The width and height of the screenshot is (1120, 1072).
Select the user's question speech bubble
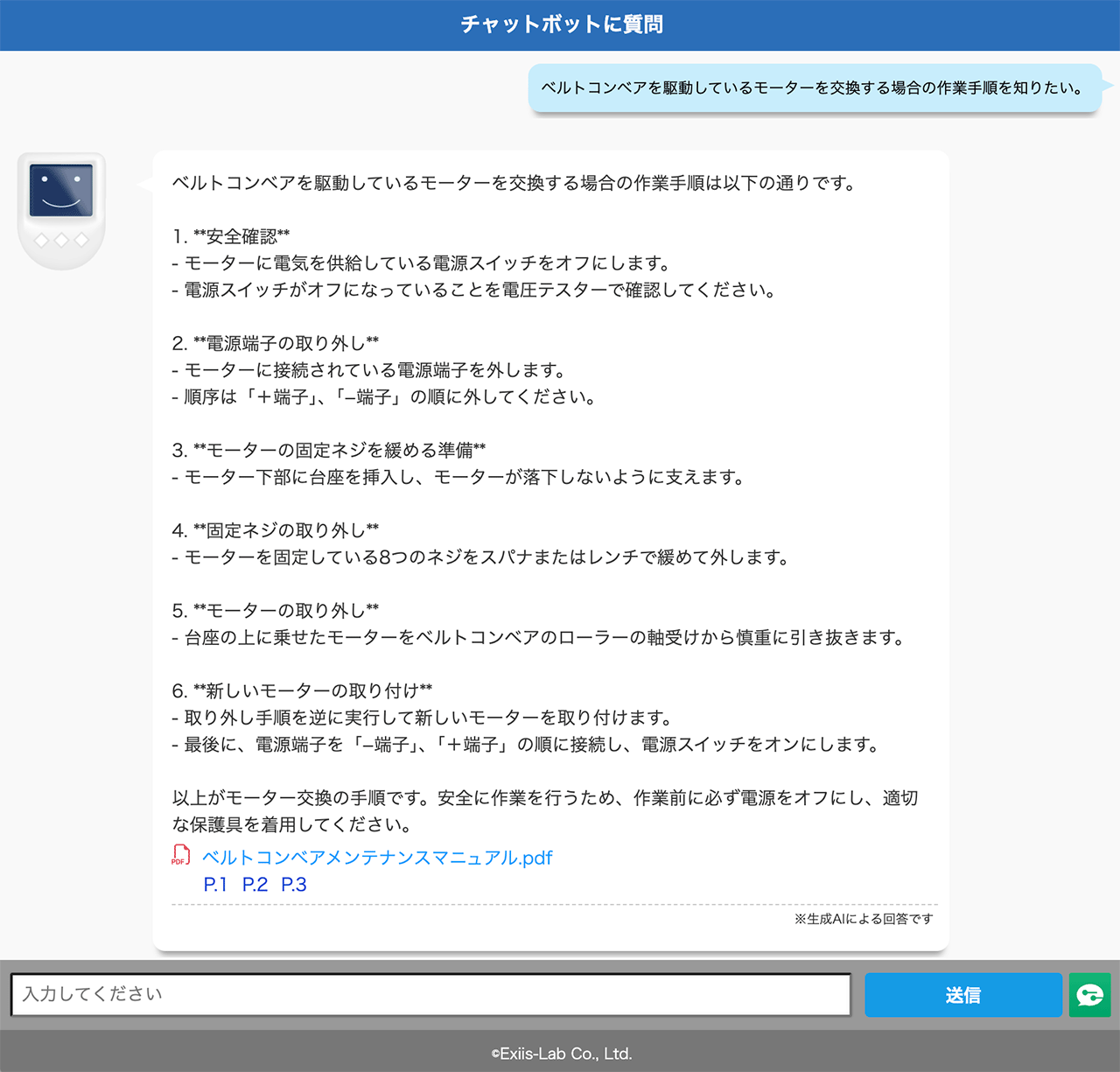coord(814,88)
